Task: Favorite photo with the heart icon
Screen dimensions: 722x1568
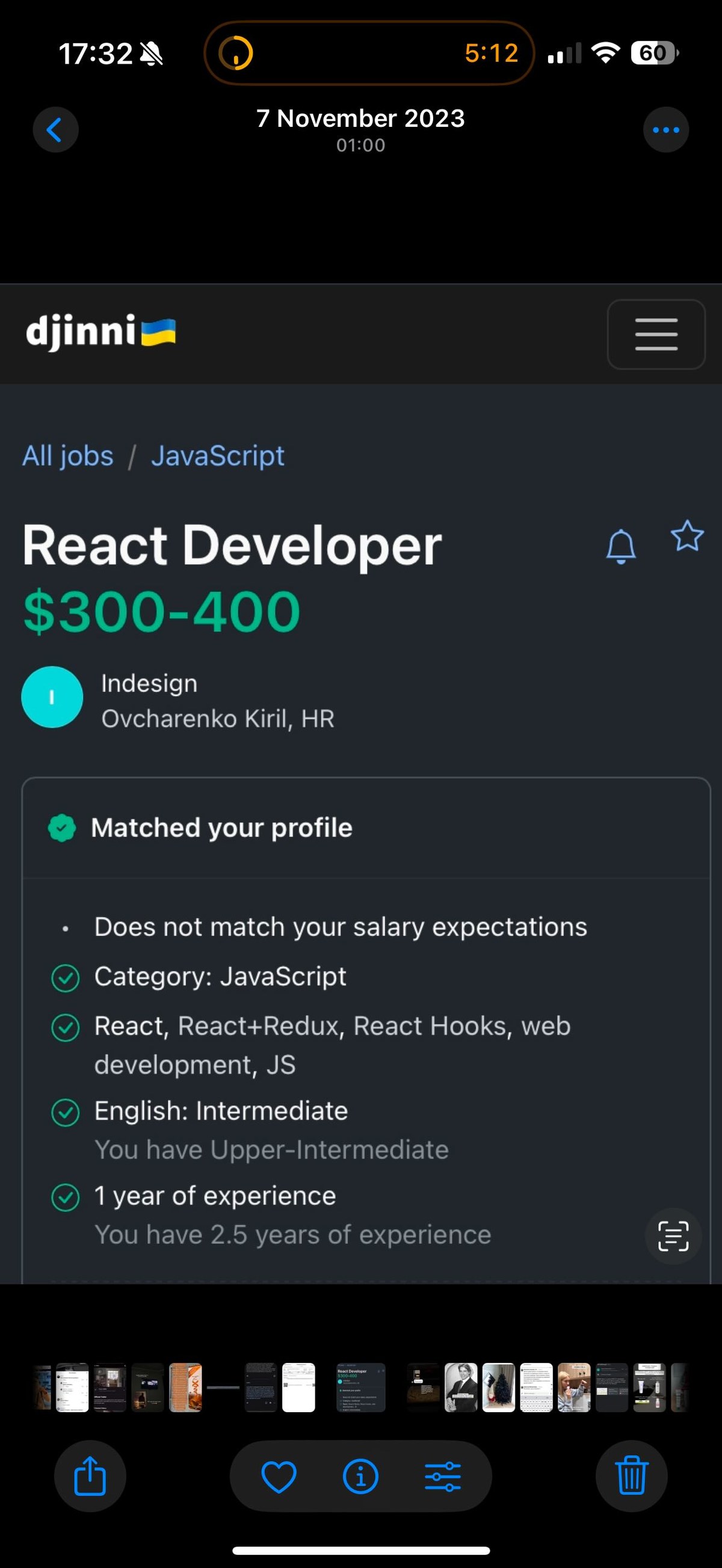Action: (279, 1476)
